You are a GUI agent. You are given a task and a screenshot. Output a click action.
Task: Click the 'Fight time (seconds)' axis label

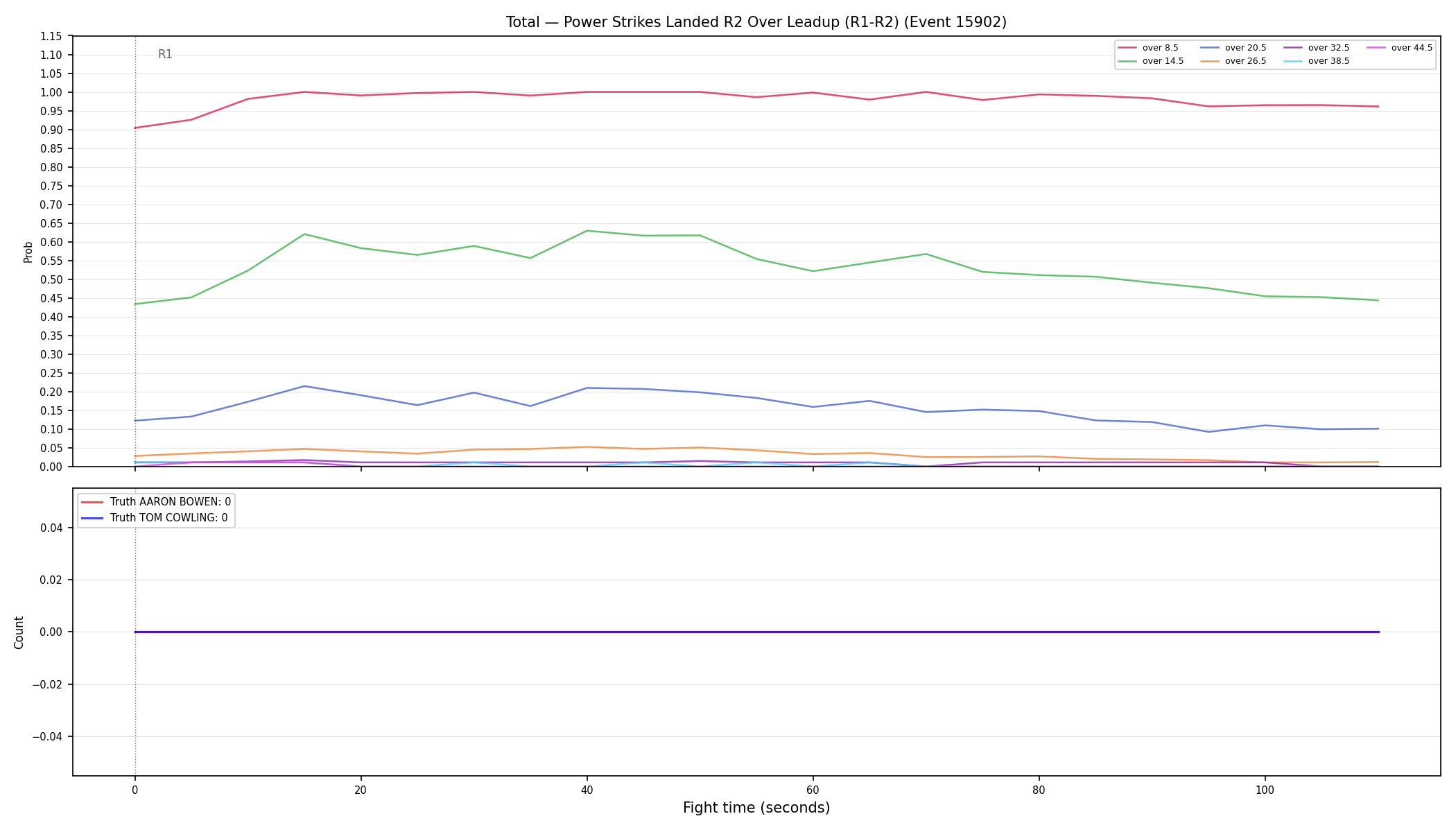coord(756,808)
